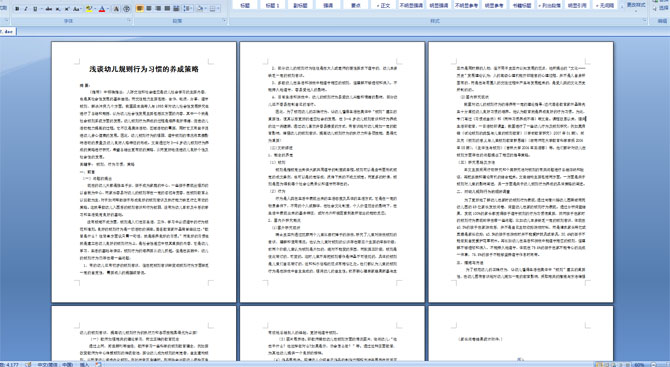670x367 pixels.
Task: Apply subscript formatting icon
Action: (x=58, y=9)
